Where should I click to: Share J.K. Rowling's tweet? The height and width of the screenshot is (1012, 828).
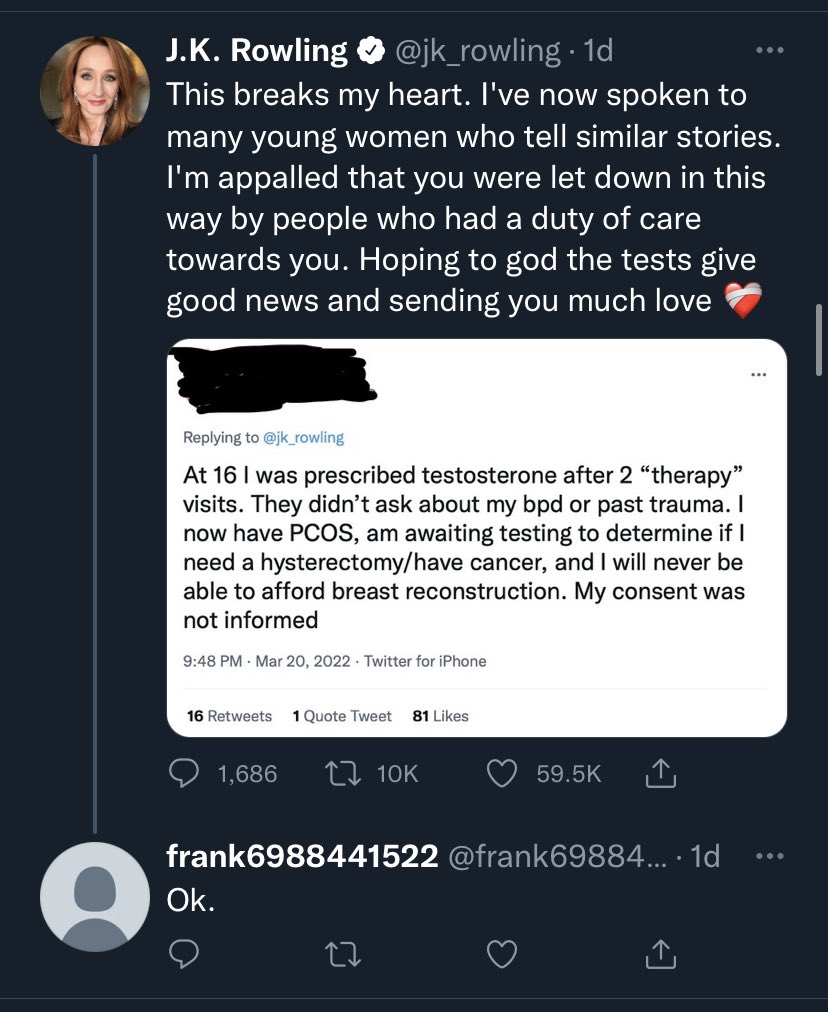[x=661, y=773]
